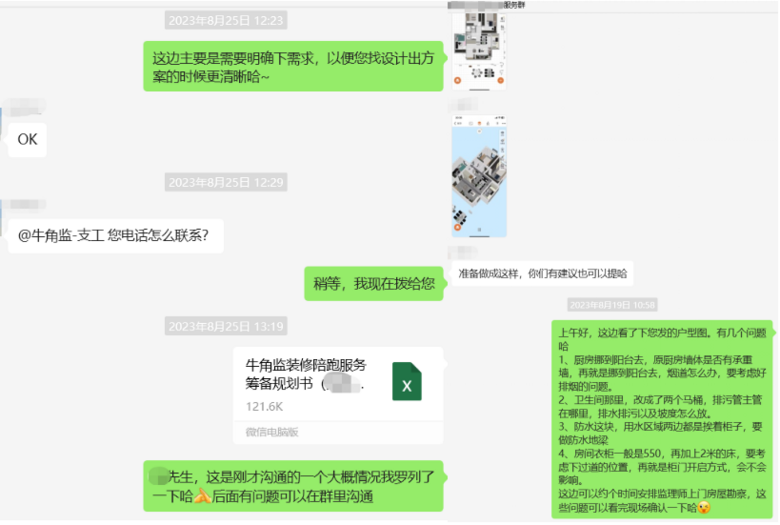Screen dimensions: 780x525
Task: Click the 121.6K file size text
Action: (x=264, y=406)
